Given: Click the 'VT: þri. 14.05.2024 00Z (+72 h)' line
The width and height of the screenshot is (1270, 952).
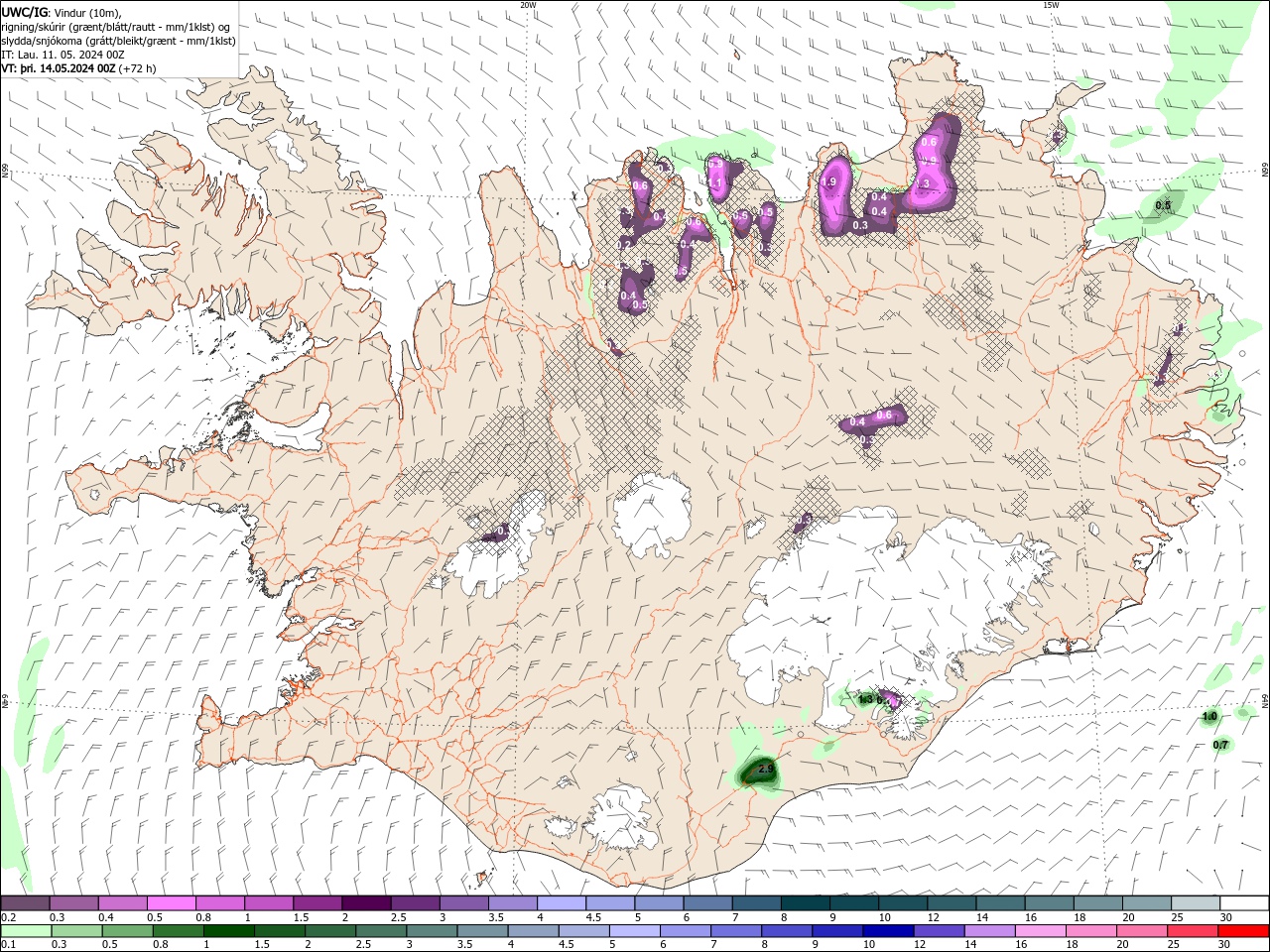Looking at the screenshot, I should pyautogui.click(x=78, y=68).
